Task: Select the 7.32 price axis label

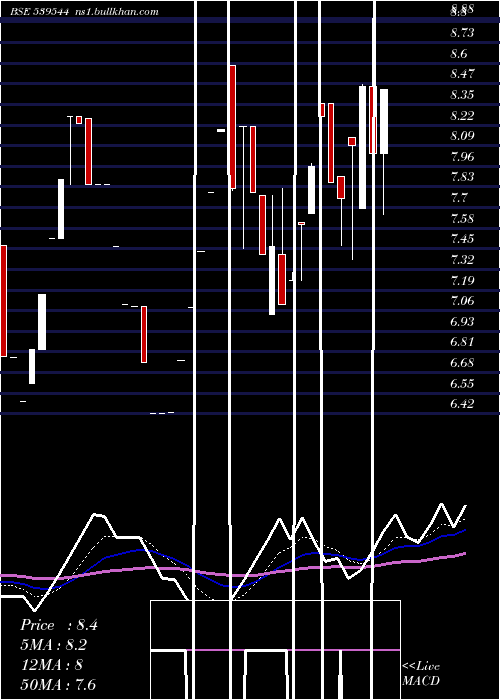Action: [x=462, y=260]
